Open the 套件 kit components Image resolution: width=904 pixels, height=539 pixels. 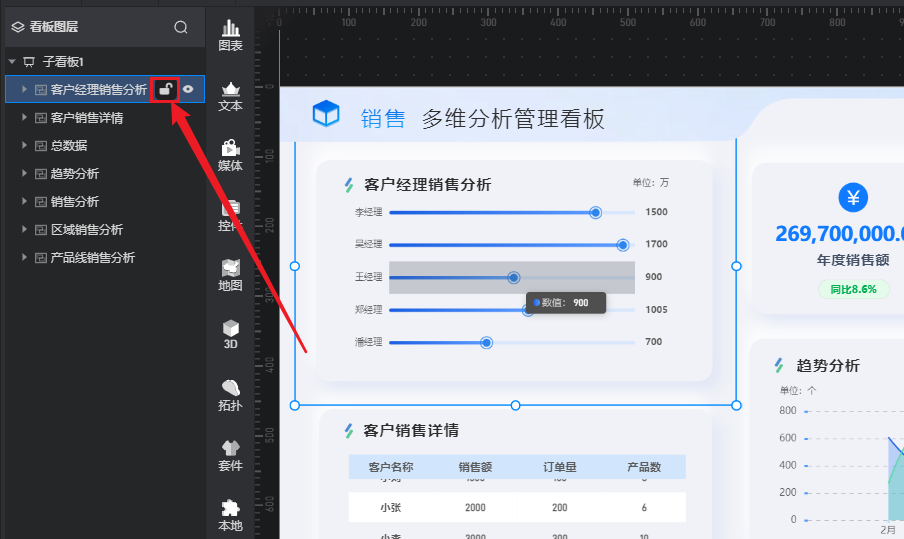coord(231,455)
